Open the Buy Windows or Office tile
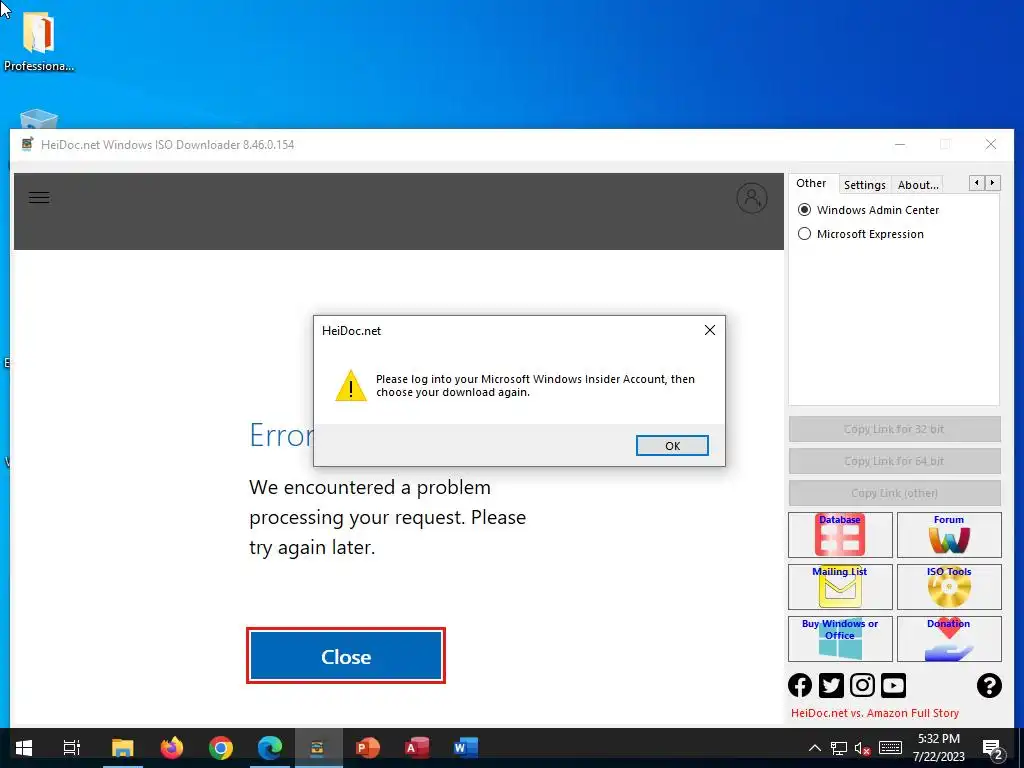Image resolution: width=1024 pixels, height=768 pixels. 840,639
